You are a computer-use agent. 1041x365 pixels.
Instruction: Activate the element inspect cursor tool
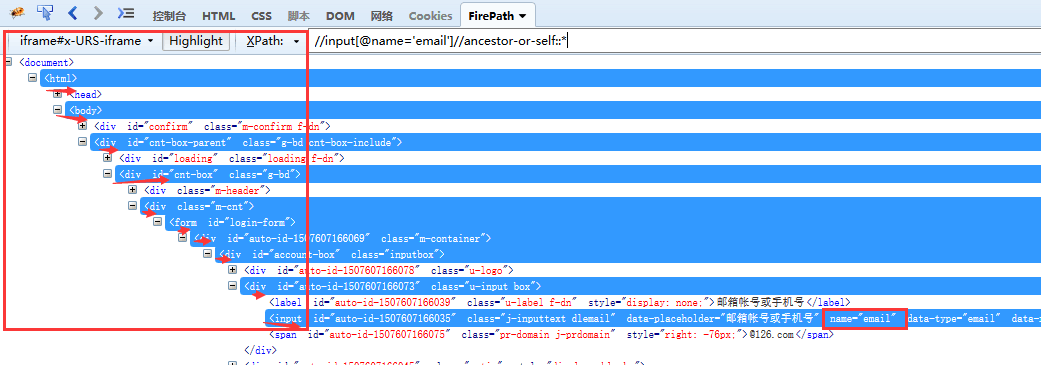(x=45, y=12)
